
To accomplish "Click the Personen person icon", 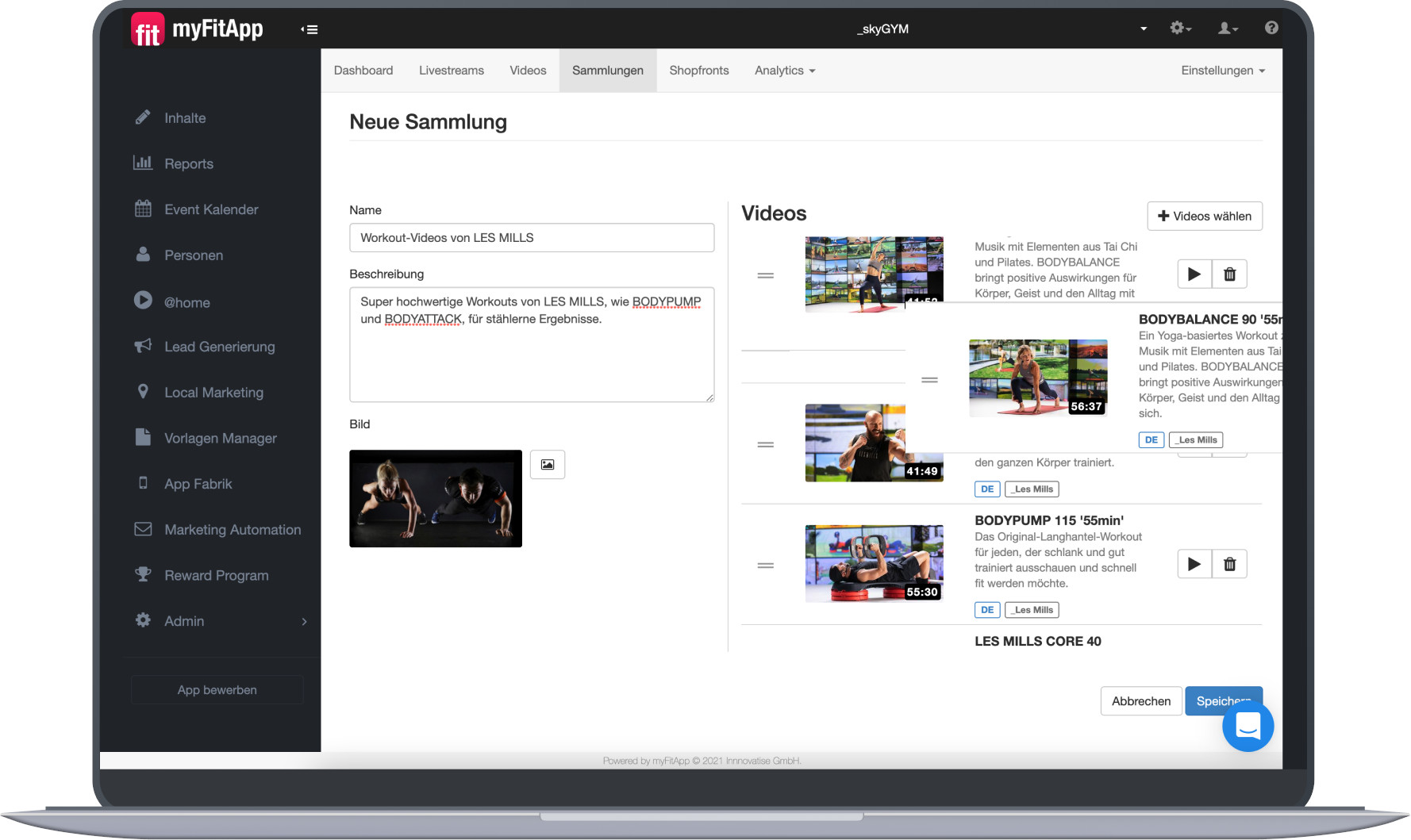I will pyautogui.click(x=143, y=255).
